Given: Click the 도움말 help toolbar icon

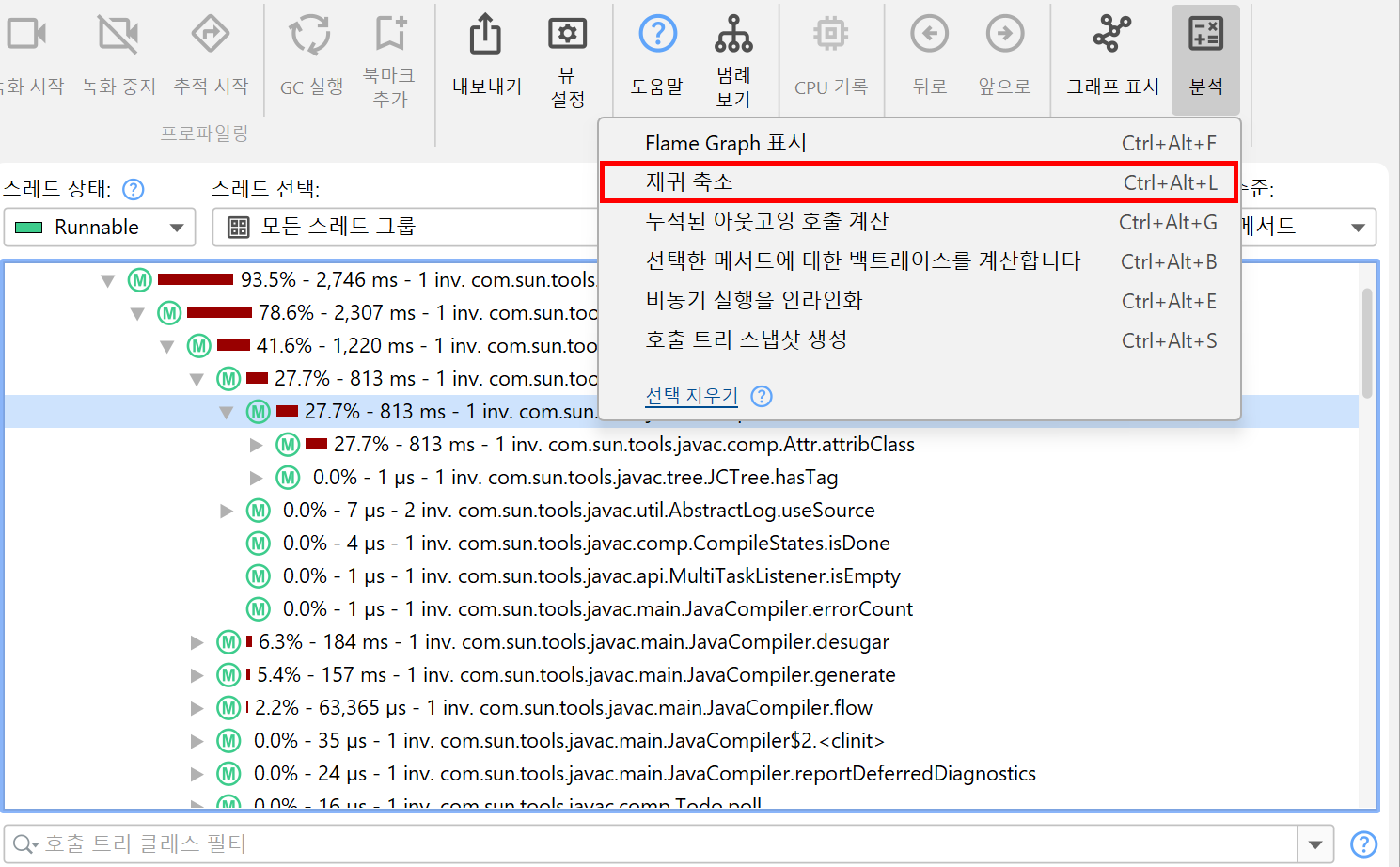Looking at the screenshot, I should [657, 34].
